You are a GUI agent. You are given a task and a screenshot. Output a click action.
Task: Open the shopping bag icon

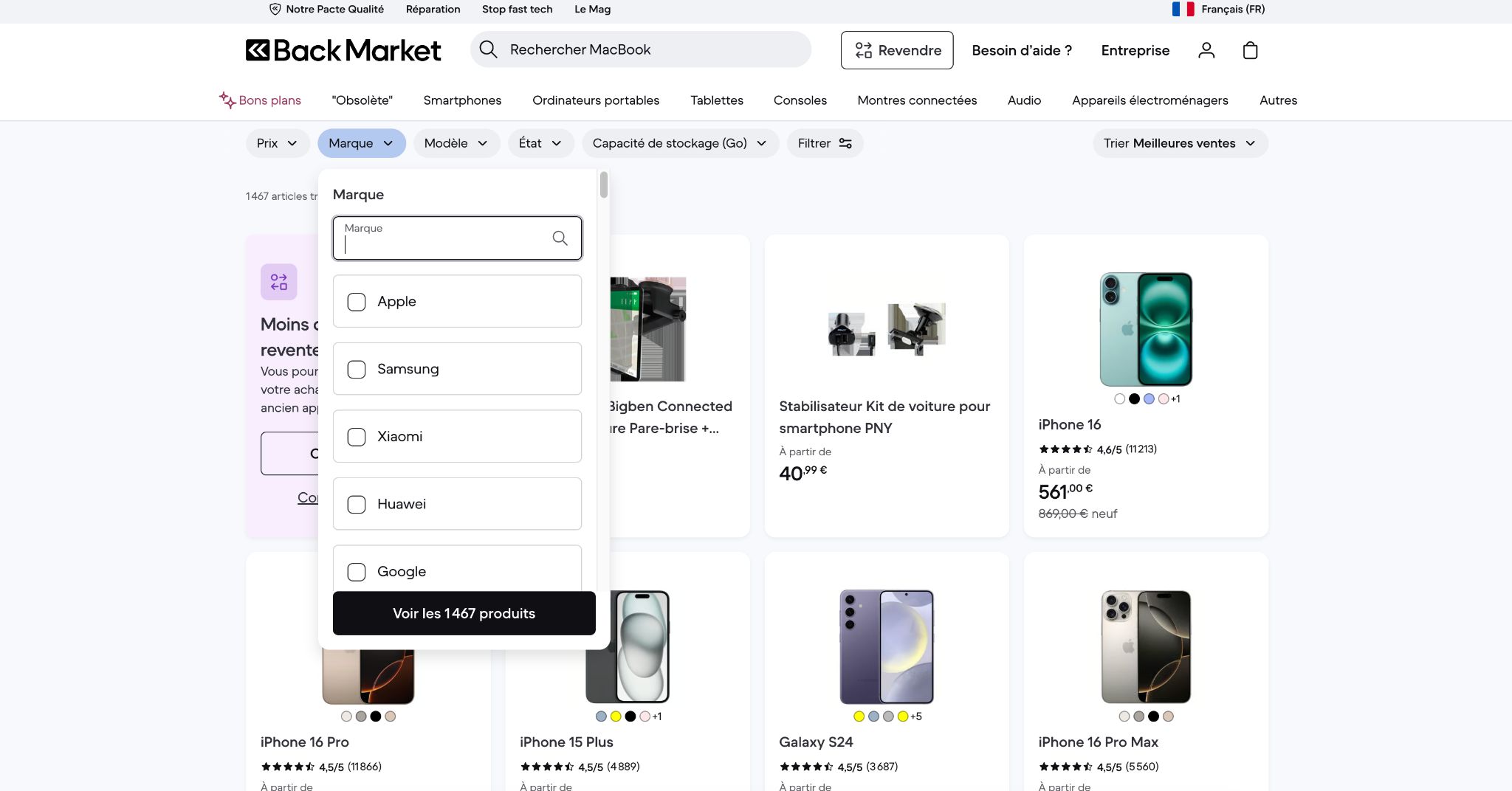pos(1250,50)
